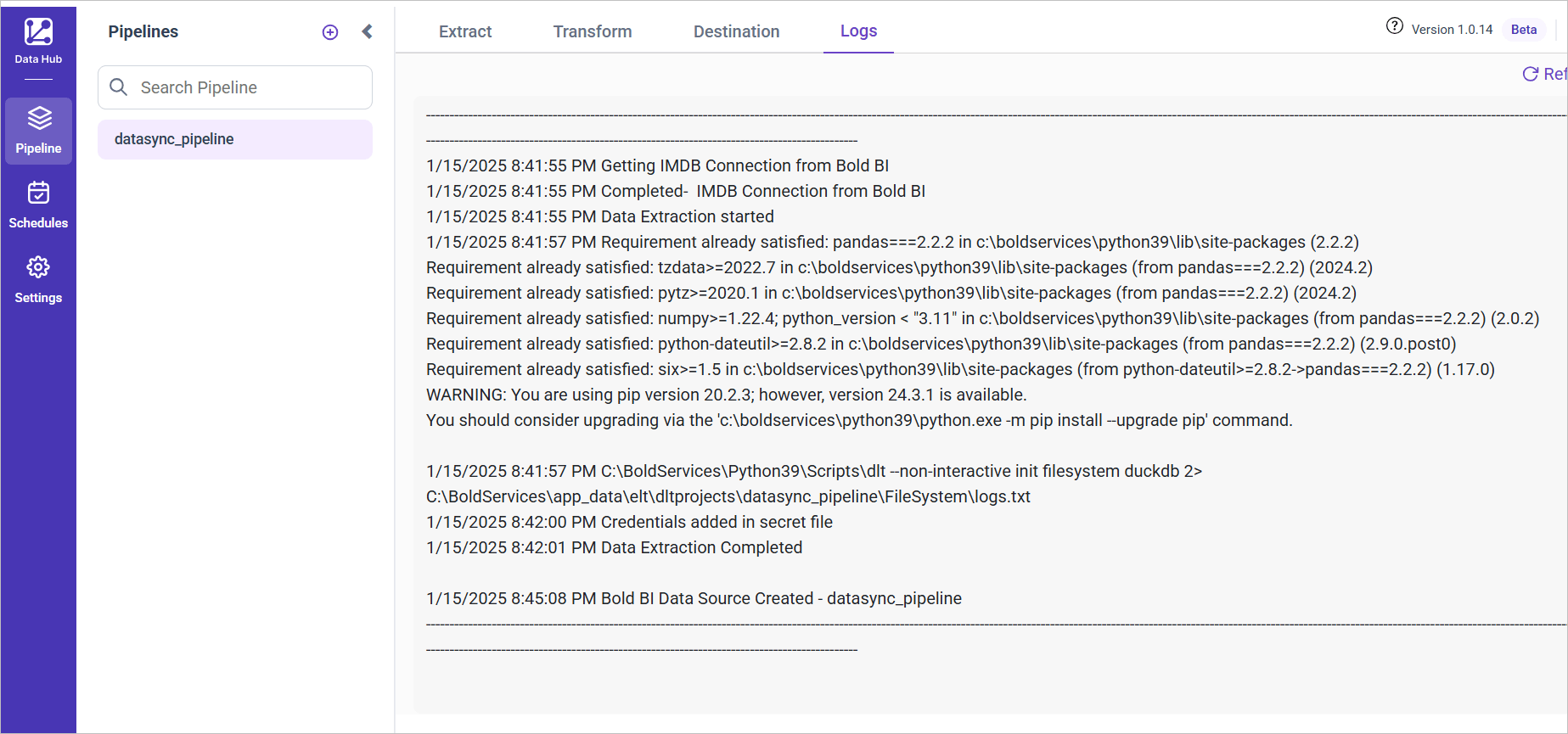1568x734 pixels.
Task: Click log line about numpy>=1.22.4 requirement
Action: pyautogui.click(x=982, y=318)
